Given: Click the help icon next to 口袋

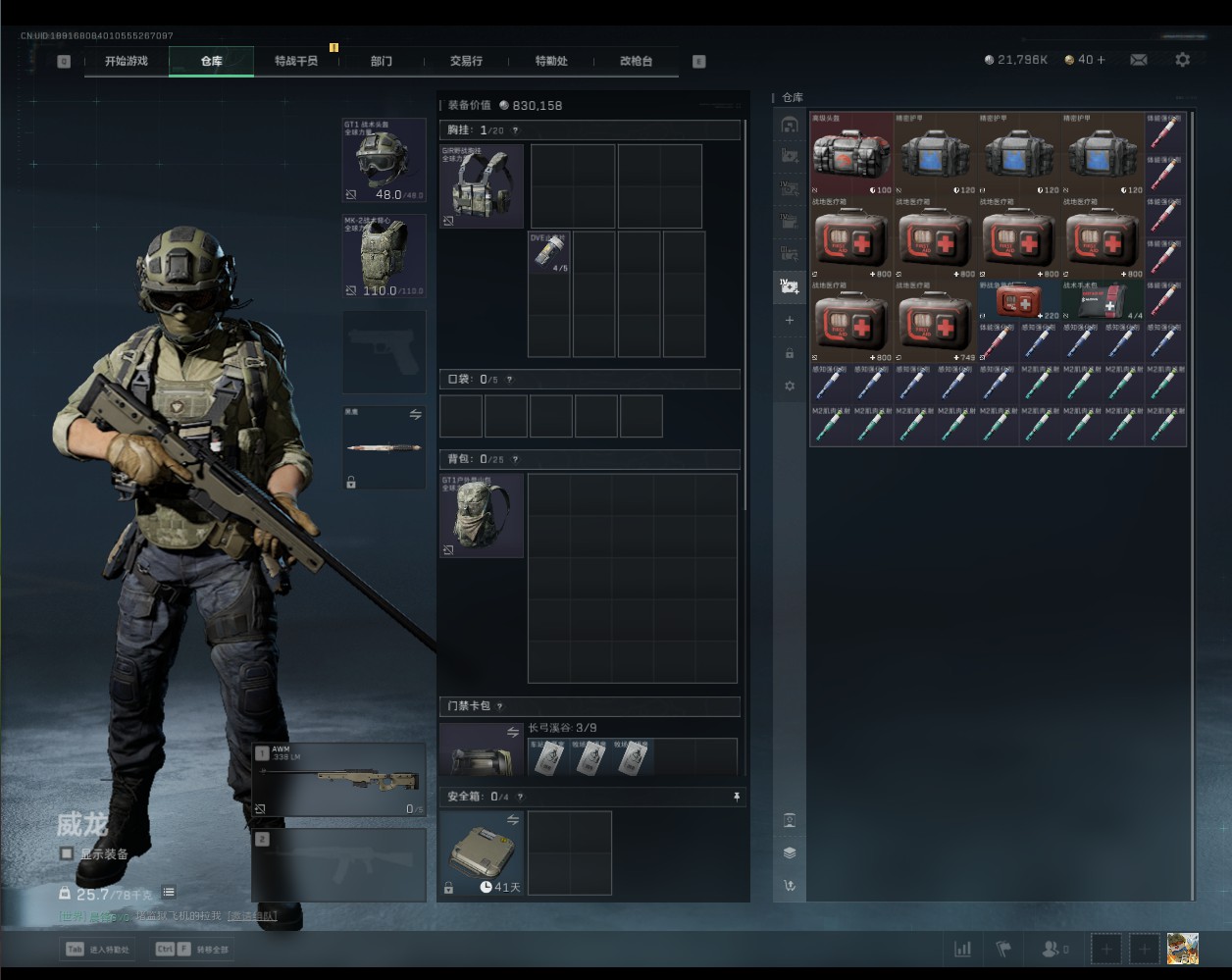Looking at the screenshot, I should point(509,380).
